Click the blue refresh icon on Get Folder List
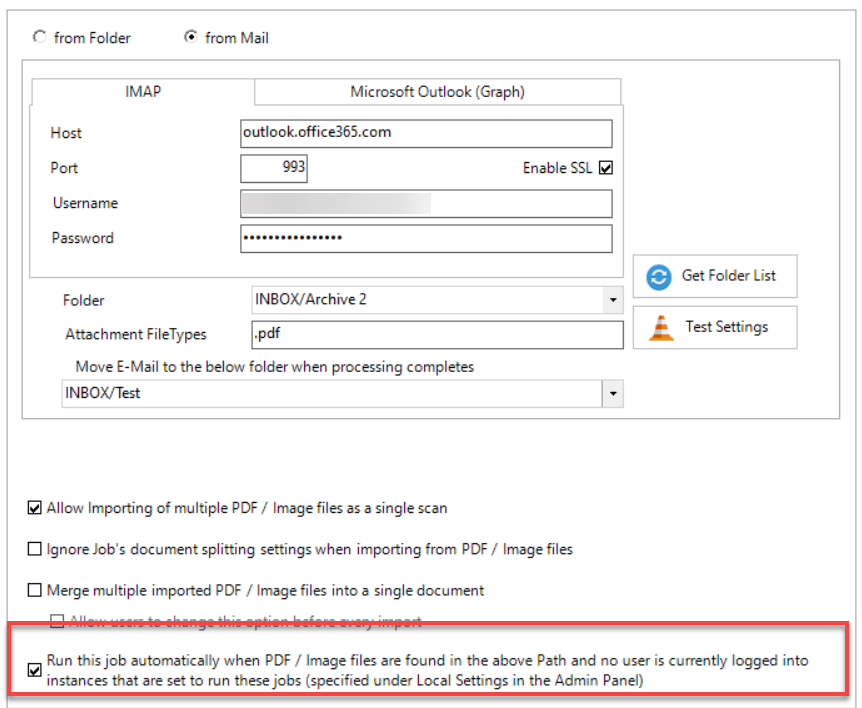Viewport: 862px width, 708px height. 658,277
